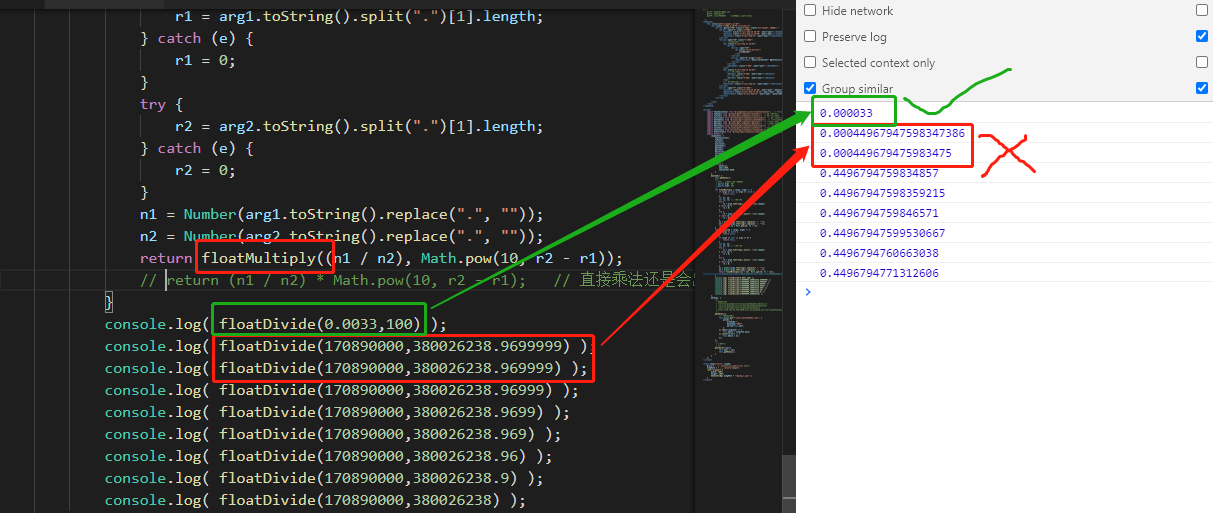The height and width of the screenshot is (513, 1213).
Task: Enable the Hide network checkbox
Action: click(810, 10)
